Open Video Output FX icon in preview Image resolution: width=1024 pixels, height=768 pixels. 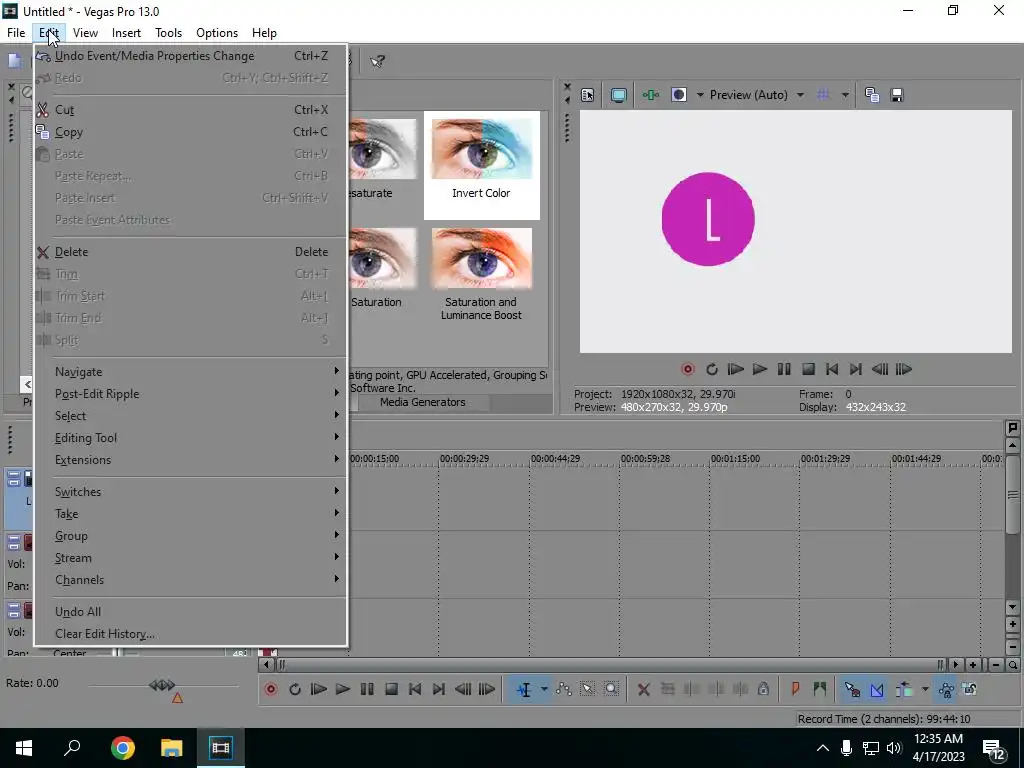[x=650, y=95]
